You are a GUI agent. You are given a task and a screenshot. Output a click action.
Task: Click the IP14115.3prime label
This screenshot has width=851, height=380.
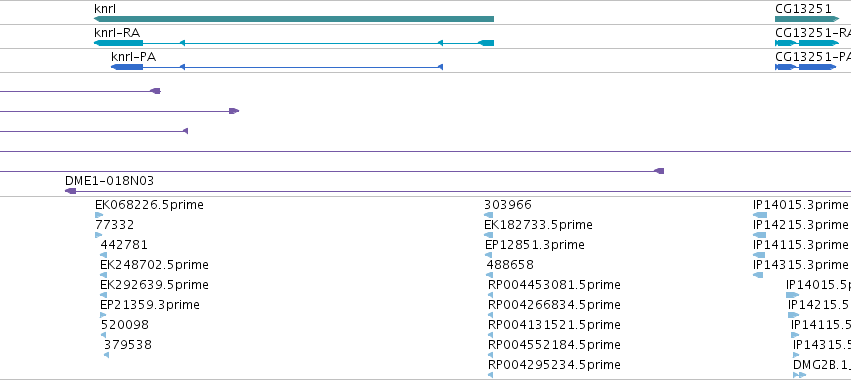pos(800,245)
